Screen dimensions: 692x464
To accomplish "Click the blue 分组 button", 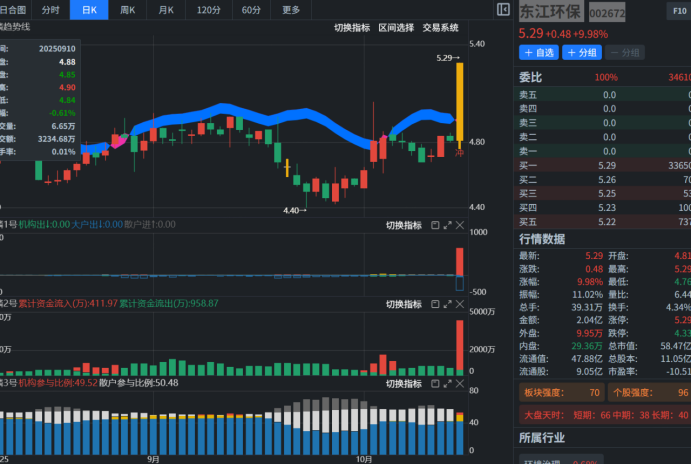I will point(581,52).
